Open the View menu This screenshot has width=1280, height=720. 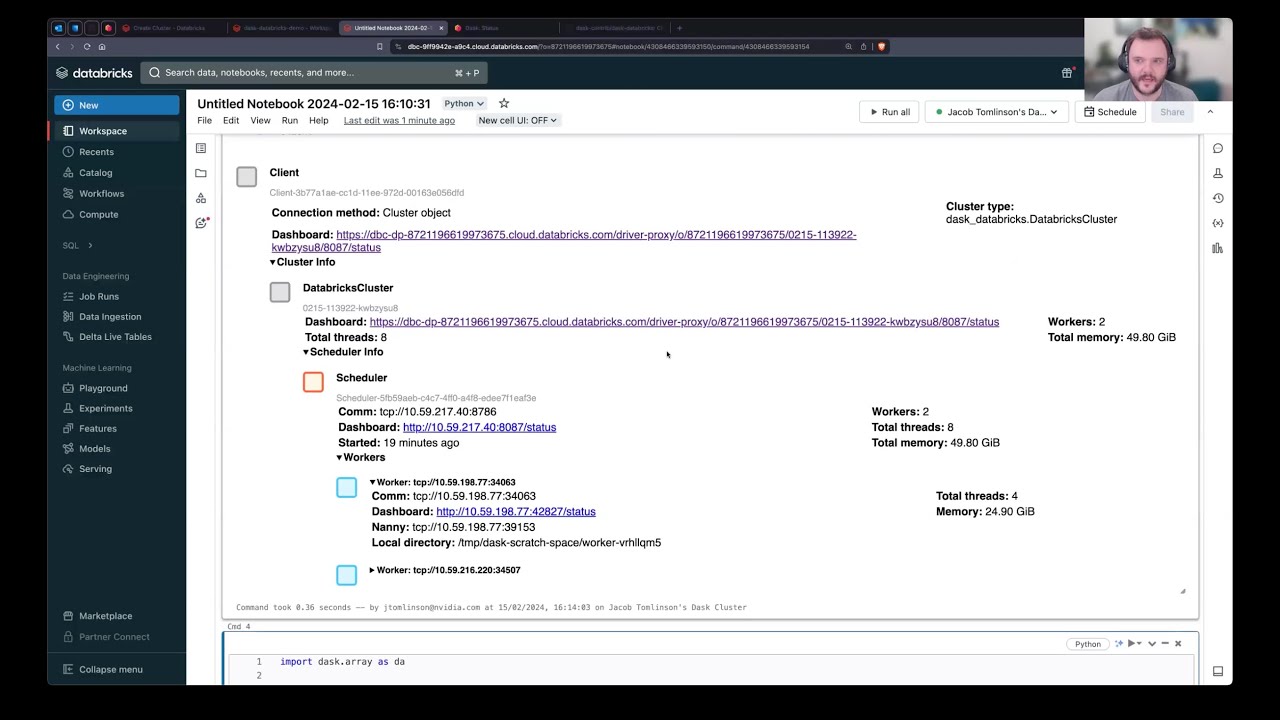[x=260, y=120]
